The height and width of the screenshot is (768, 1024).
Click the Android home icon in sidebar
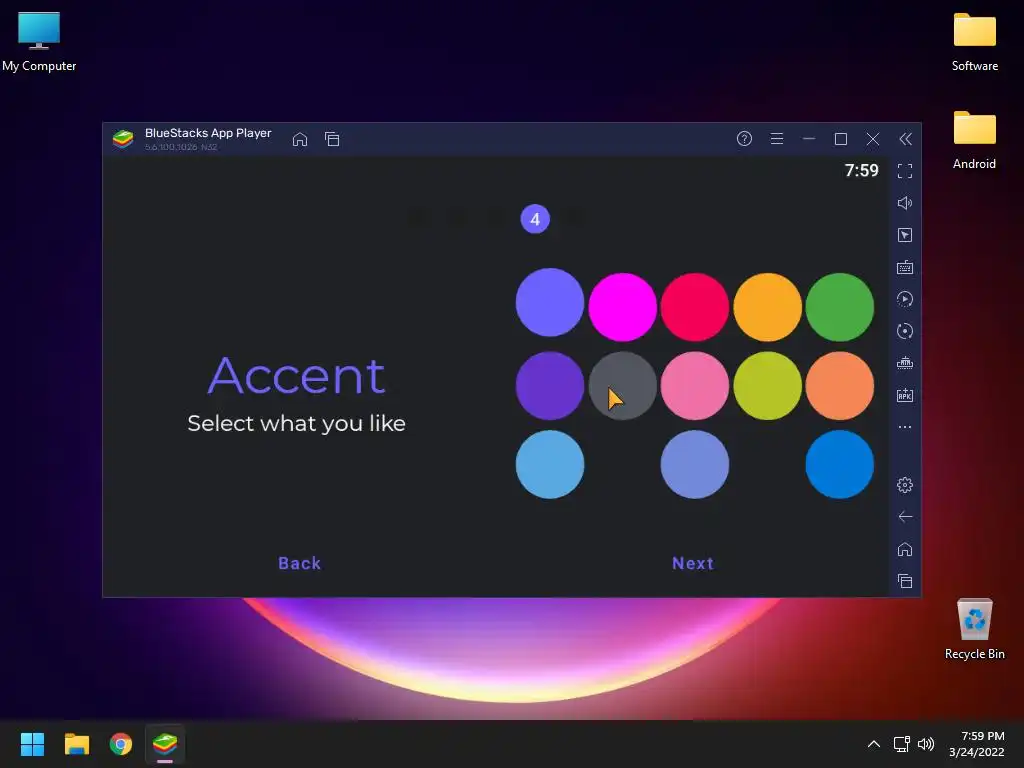point(904,549)
